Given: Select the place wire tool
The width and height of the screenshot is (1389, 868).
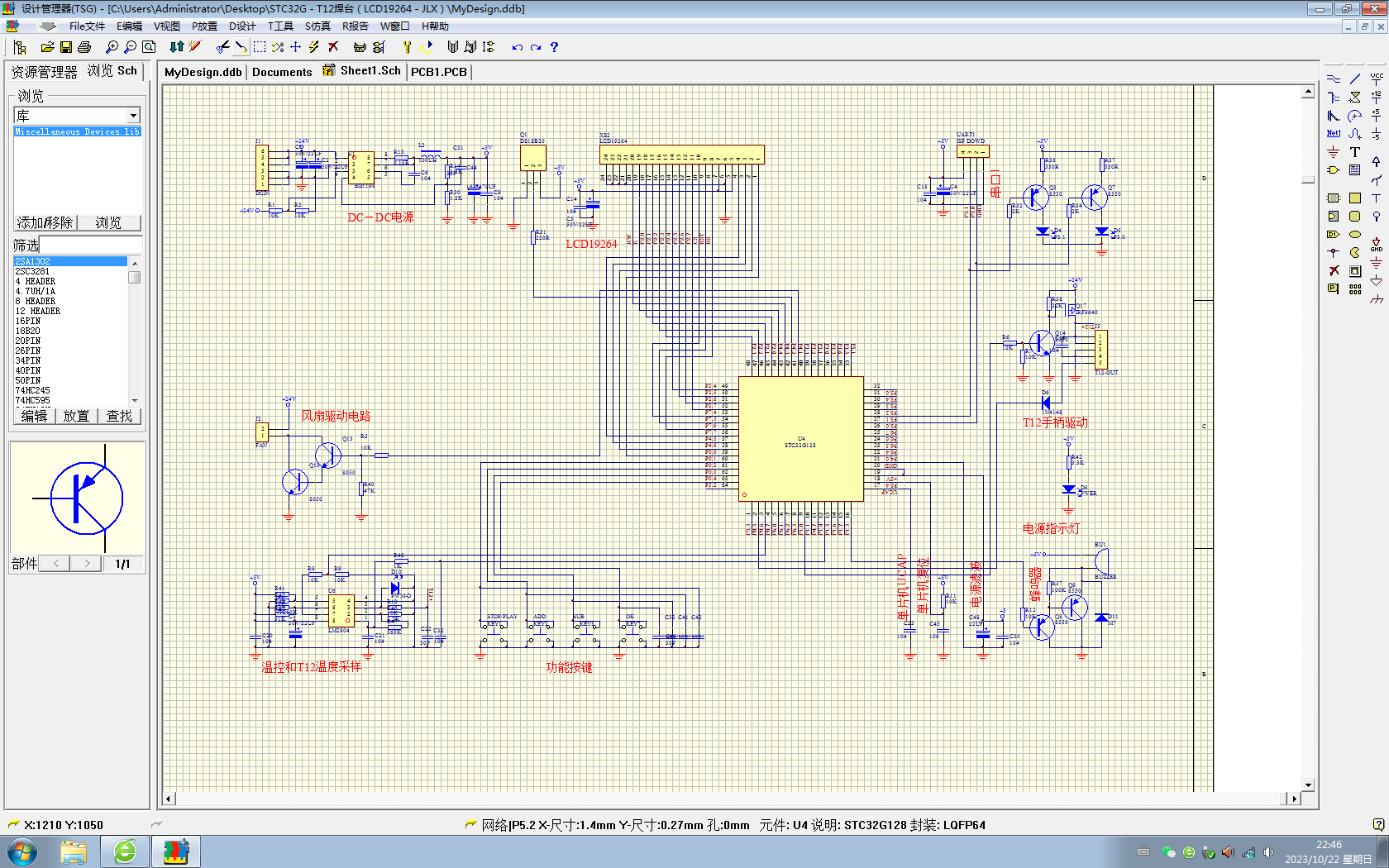Looking at the screenshot, I should 1334,79.
